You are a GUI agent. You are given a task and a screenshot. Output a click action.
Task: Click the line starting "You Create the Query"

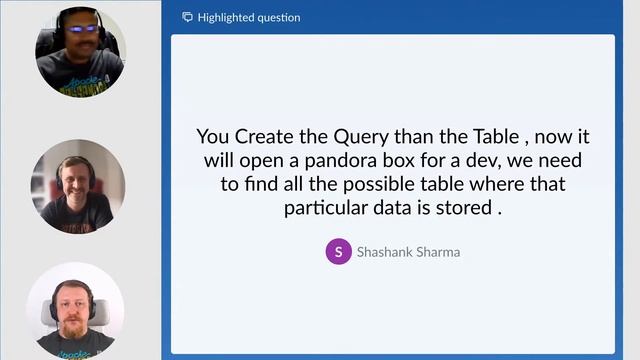point(393,137)
